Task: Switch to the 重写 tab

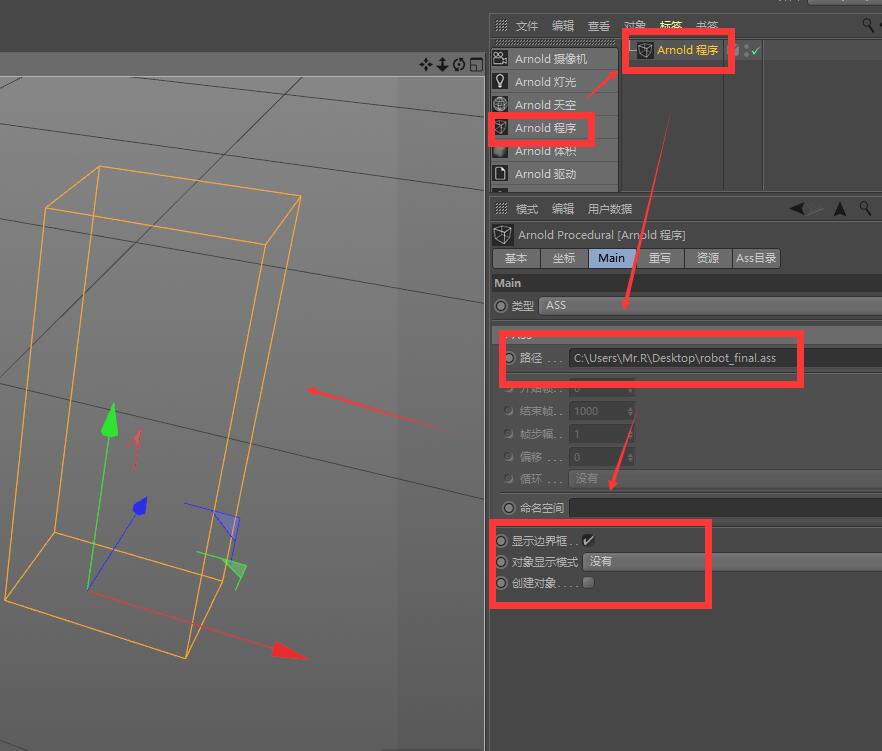Action: 659,258
